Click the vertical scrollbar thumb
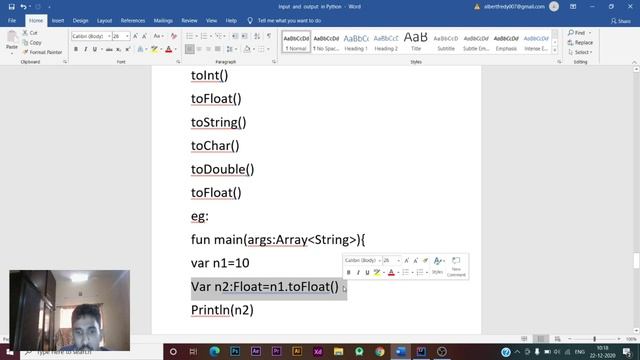 pyautogui.click(x=636, y=260)
